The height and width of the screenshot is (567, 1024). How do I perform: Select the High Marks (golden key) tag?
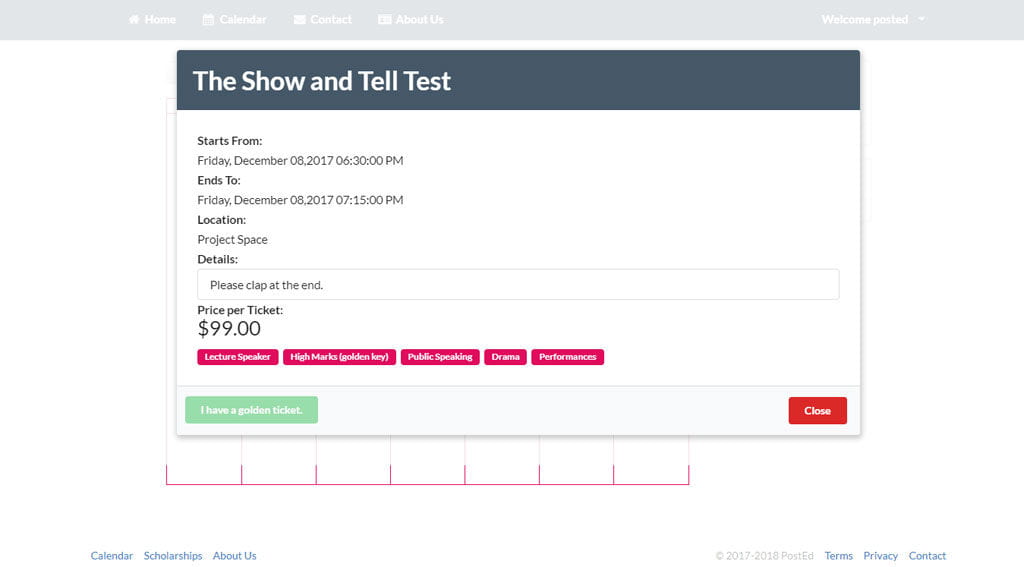coord(339,357)
